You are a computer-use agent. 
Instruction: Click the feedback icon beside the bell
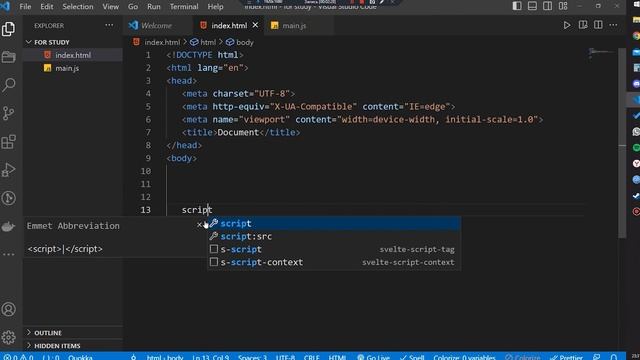click(597, 357)
